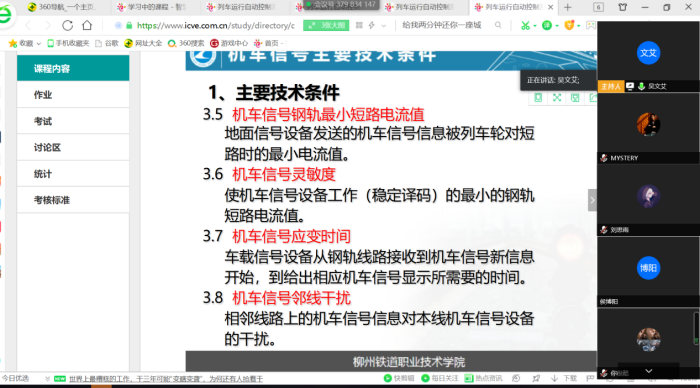Open the 网址大全 bookmark link
The image size is (700, 388).
tap(143, 43)
